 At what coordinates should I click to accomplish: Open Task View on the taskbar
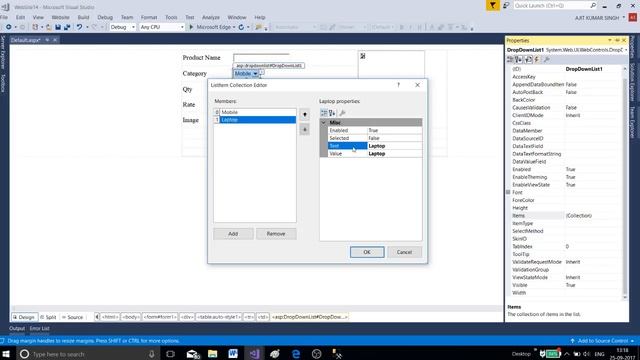(x=170, y=353)
